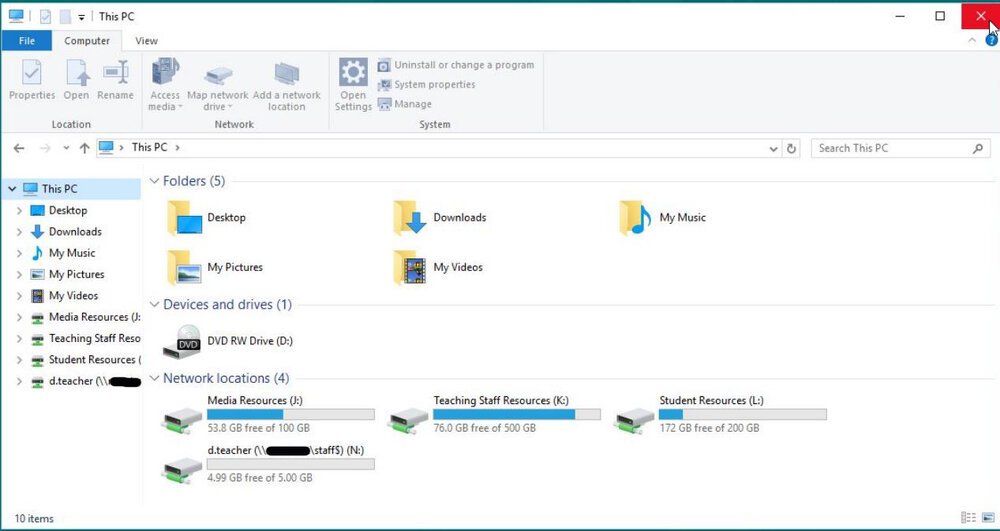
Task: Collapse the Folders (5) group
Action: tap(154, 181)
